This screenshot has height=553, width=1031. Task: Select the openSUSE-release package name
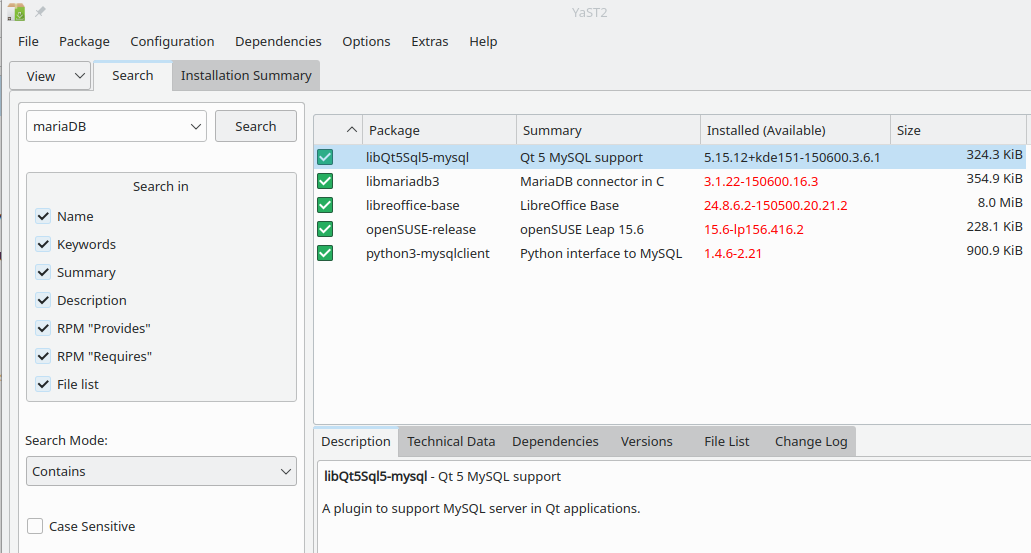pos(421,229)
